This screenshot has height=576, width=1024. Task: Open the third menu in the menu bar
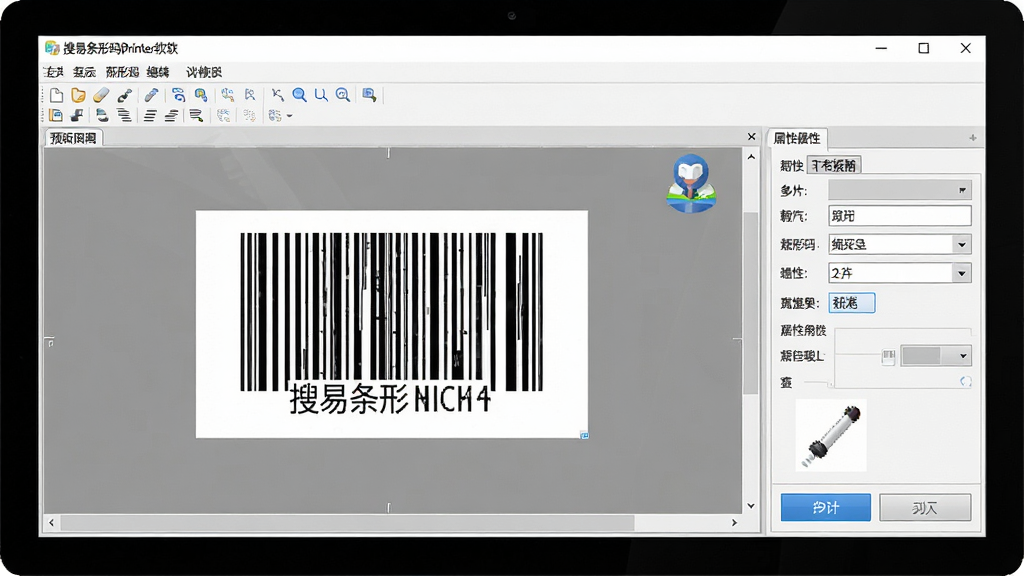click(x=122, y=72)
